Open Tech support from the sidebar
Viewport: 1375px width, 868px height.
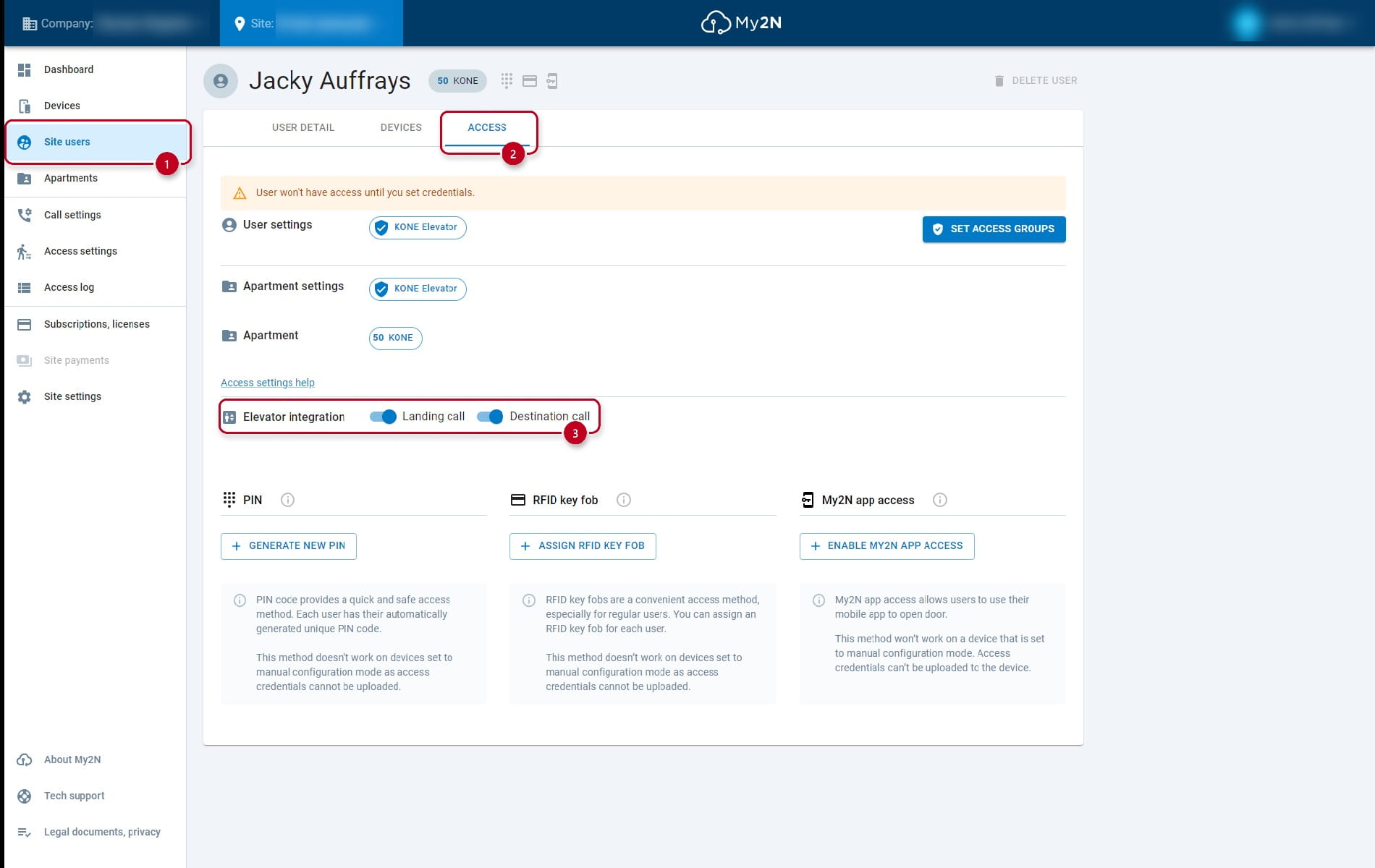tap(96, 796)
